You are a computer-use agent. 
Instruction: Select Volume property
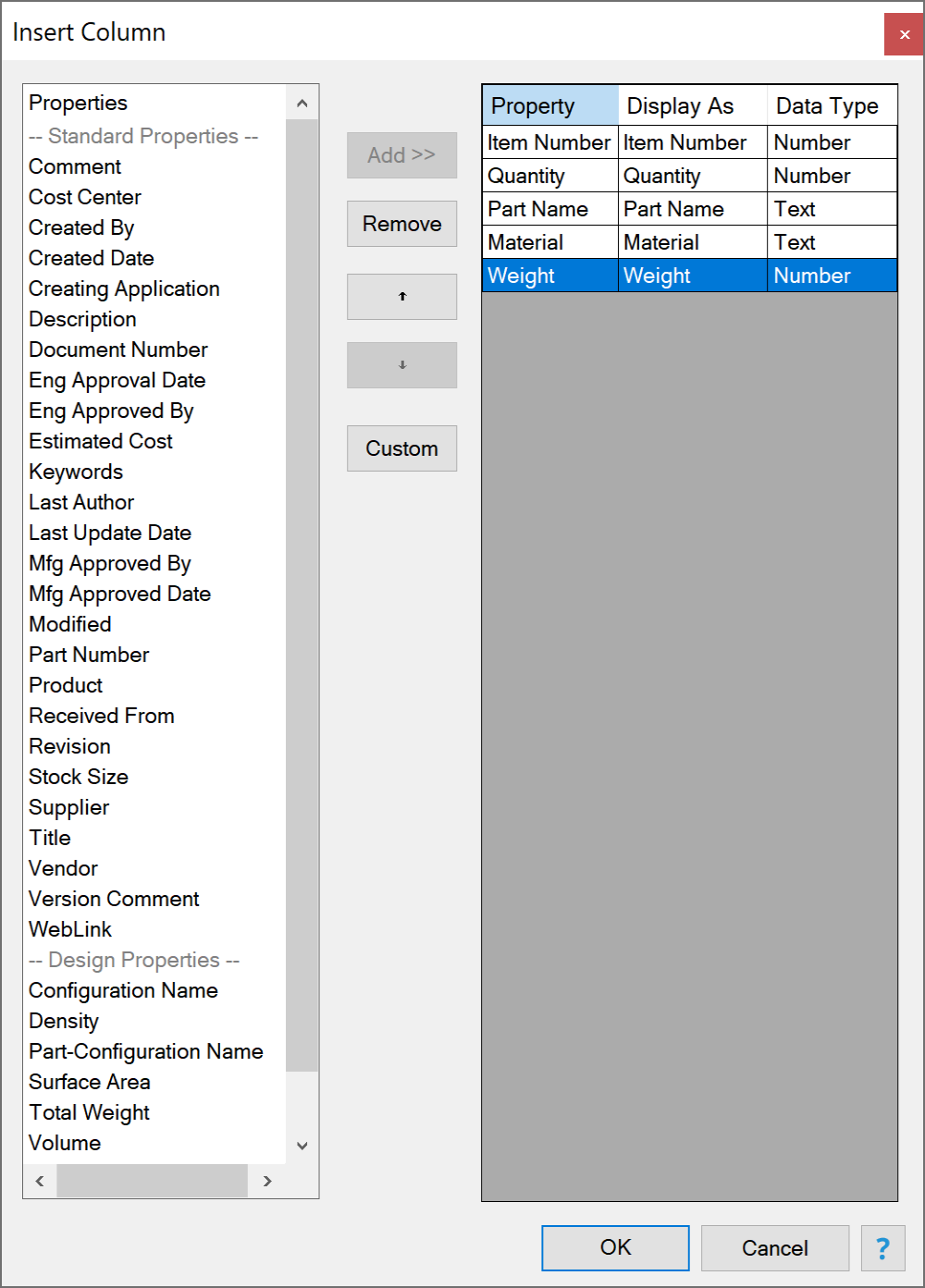point(65,1143)
